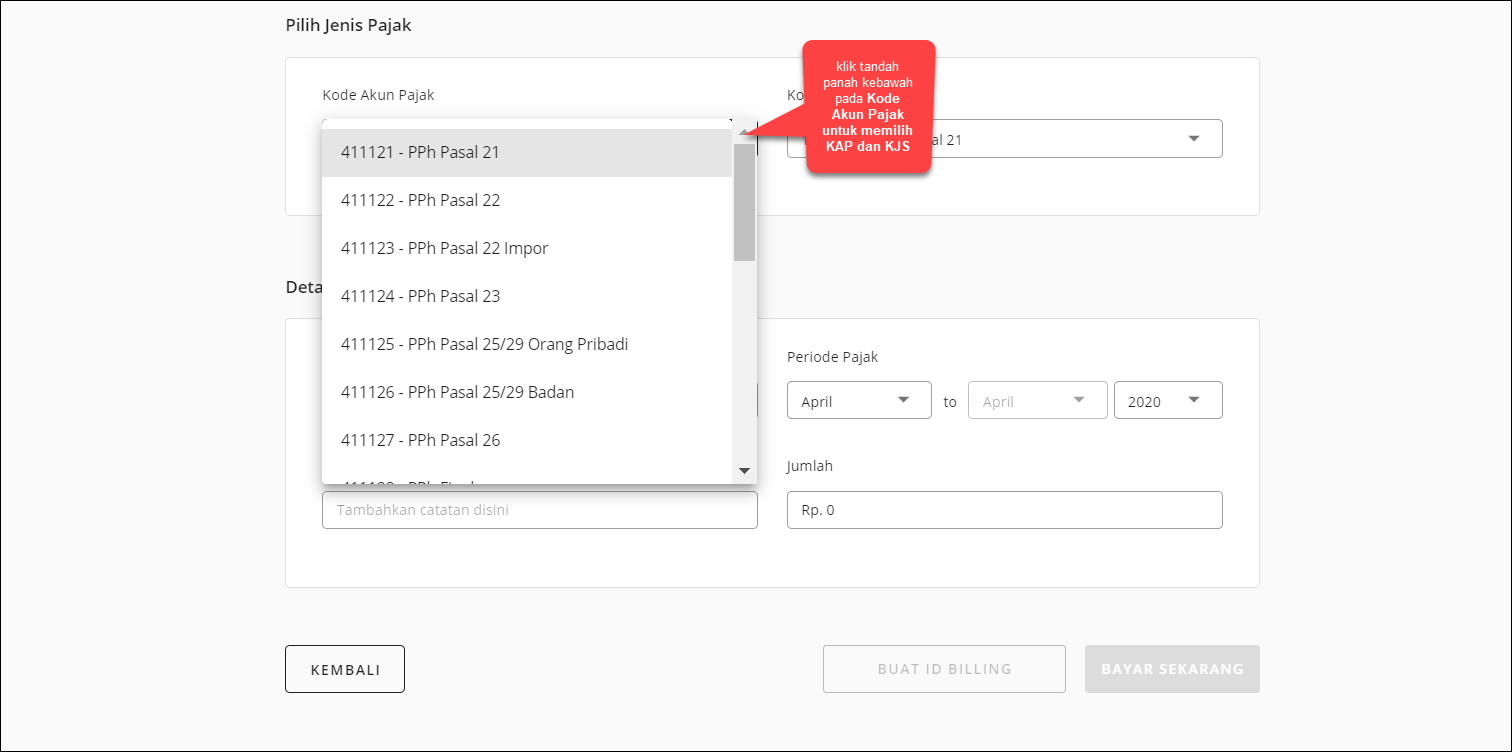
Task: Click the Pilih Jenis Pajak heading
Action: pos(348,25)
